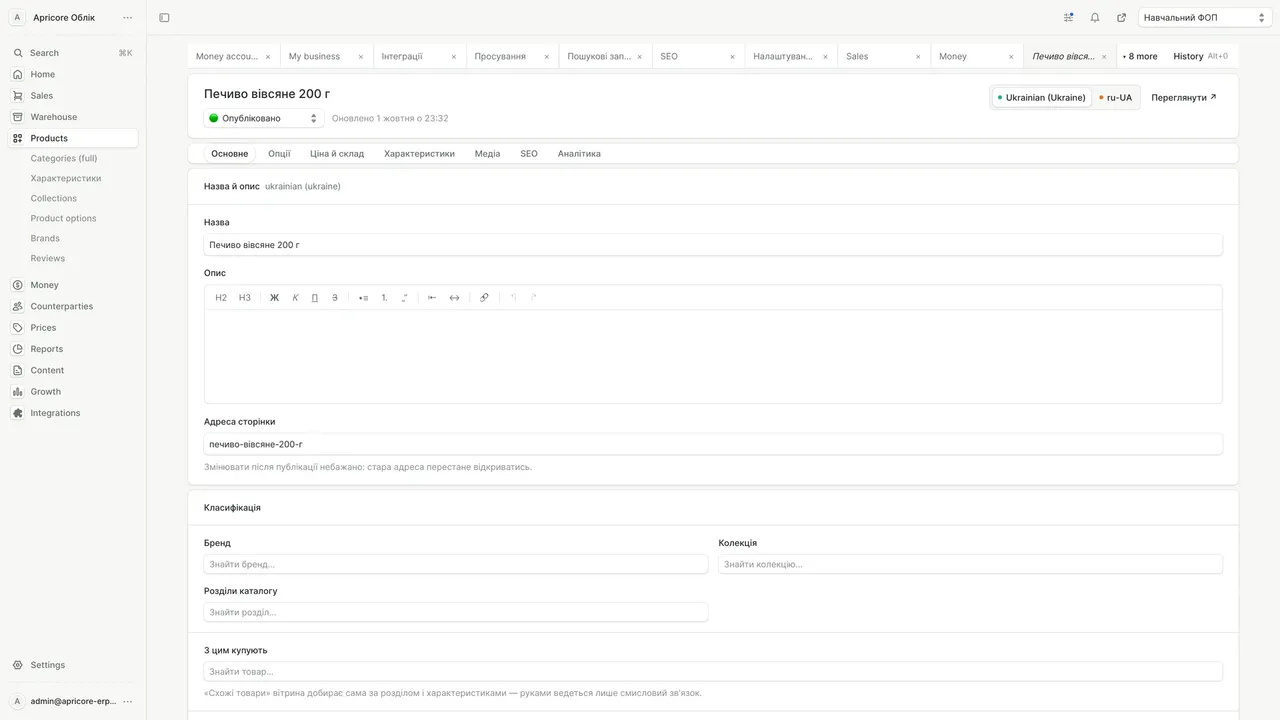Image resolution: width=1280 pixels, height=720 pixels.
Task: Close the My business tab
Action: [361, 57]
